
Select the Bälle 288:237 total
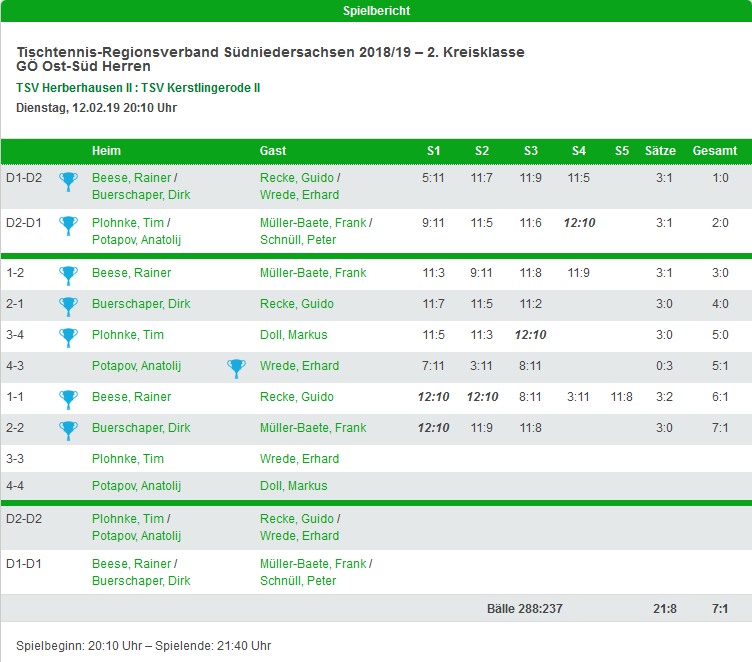525,609
